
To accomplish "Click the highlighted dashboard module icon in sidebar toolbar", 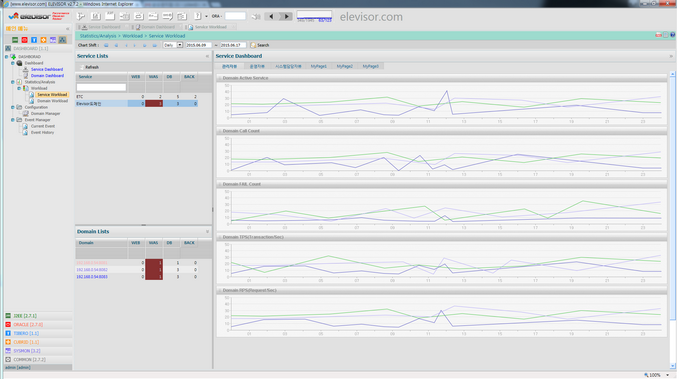I will [x=62, y=40].
